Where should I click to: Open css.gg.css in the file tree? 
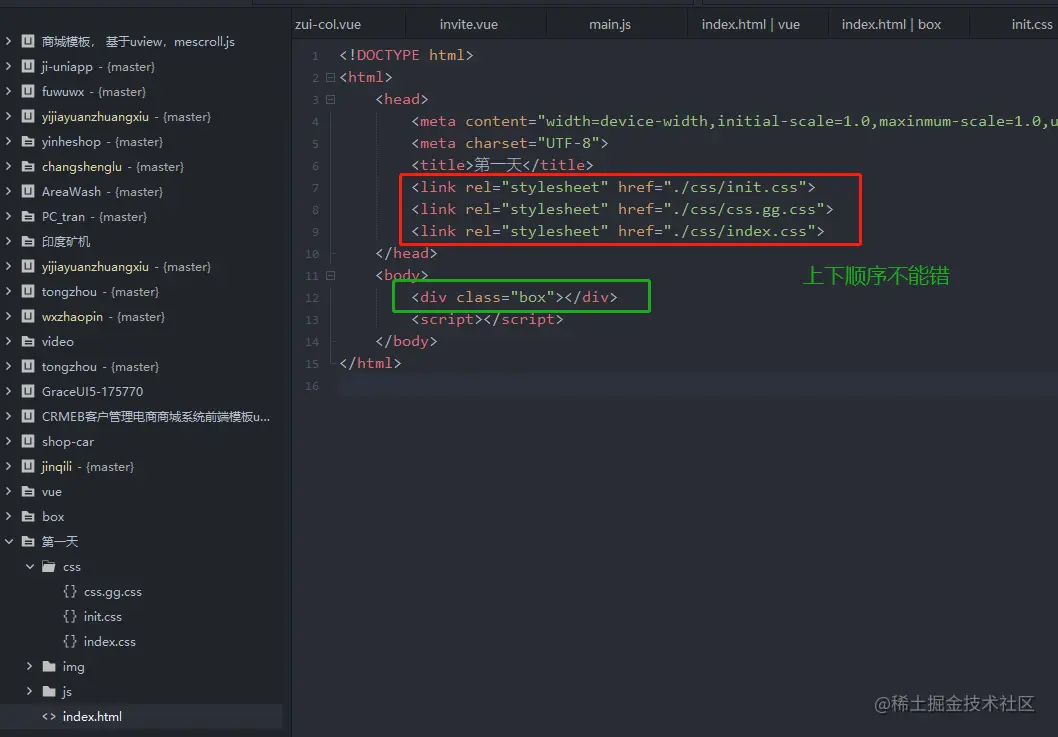coord(113,592)
